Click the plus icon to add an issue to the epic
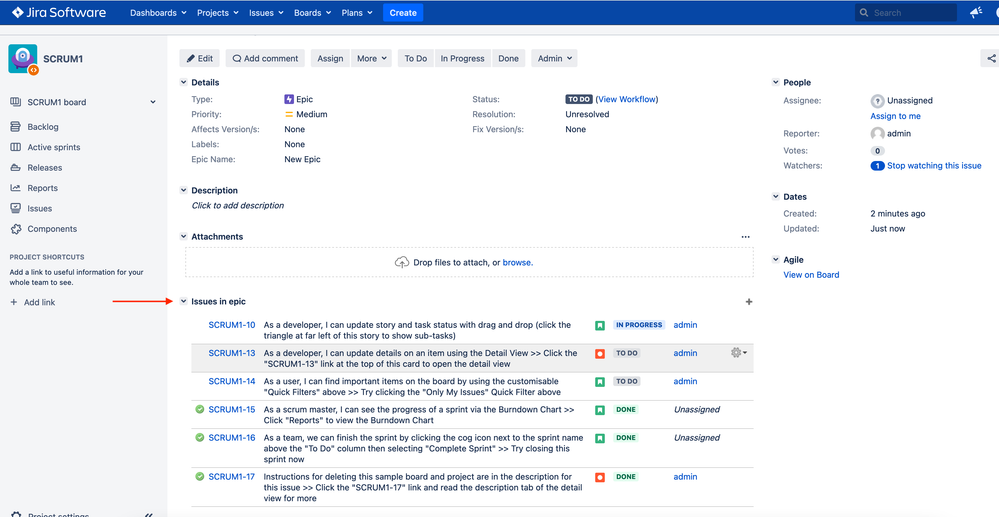The image size is (999, 517). [749, 302]
